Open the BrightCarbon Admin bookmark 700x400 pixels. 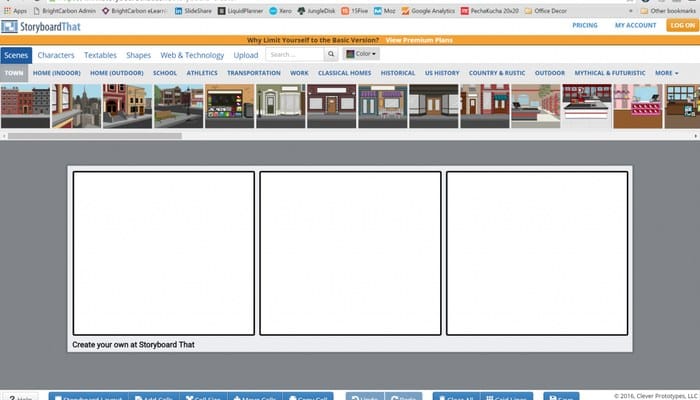pyautogui.click(x=65, y=11)
